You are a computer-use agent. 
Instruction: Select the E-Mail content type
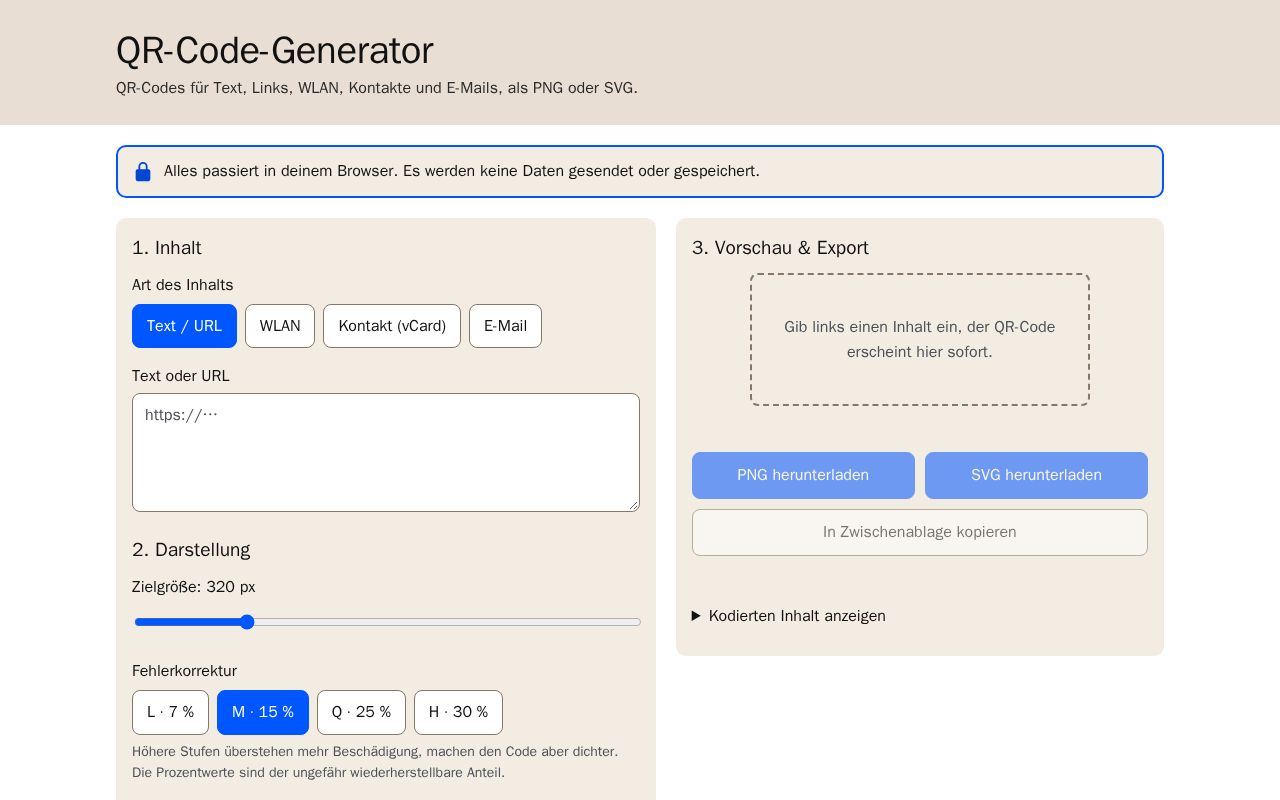click(505, 326)
